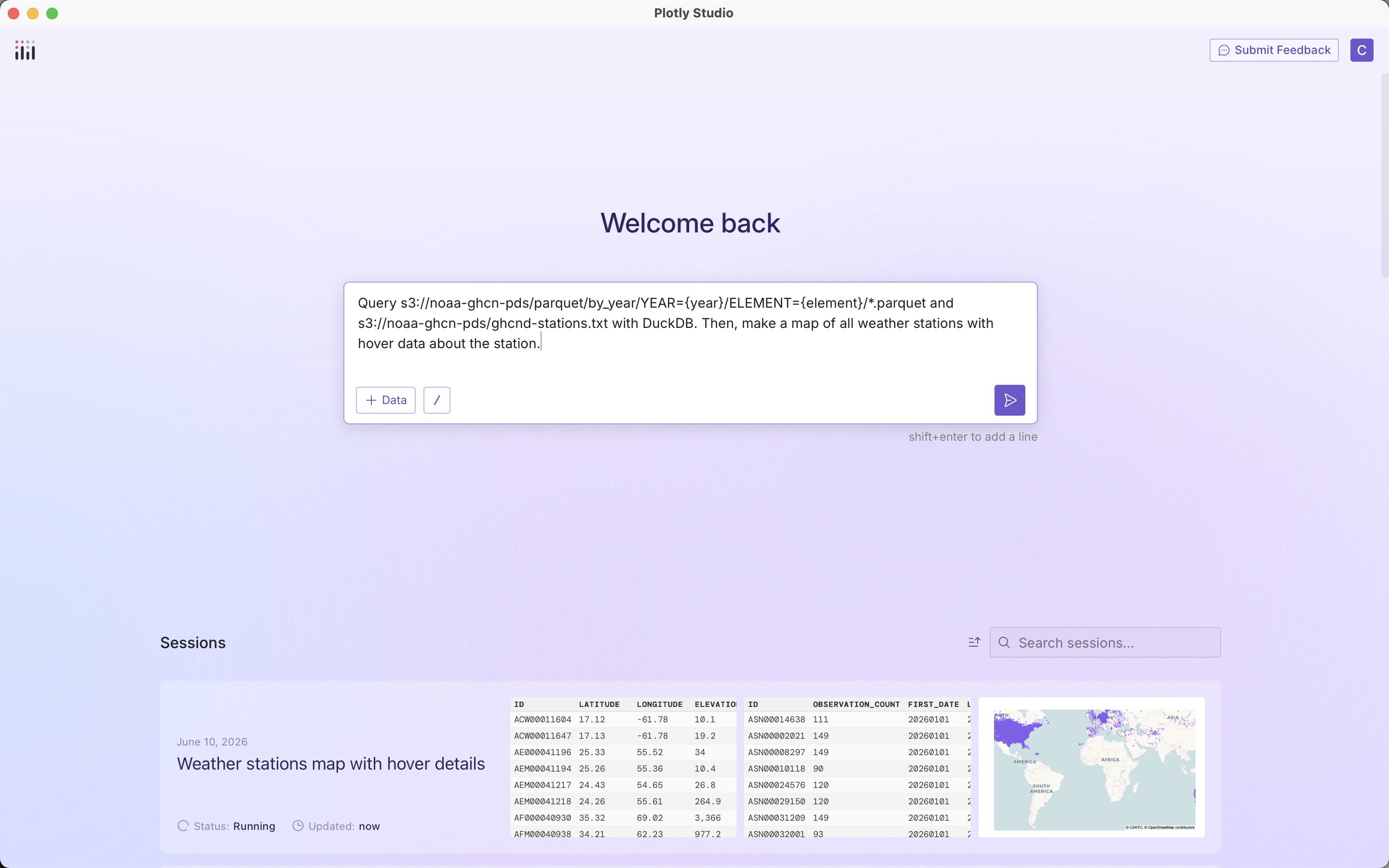Click the LATITUDE column header
1389x868 pixels.
pos(599,705)
